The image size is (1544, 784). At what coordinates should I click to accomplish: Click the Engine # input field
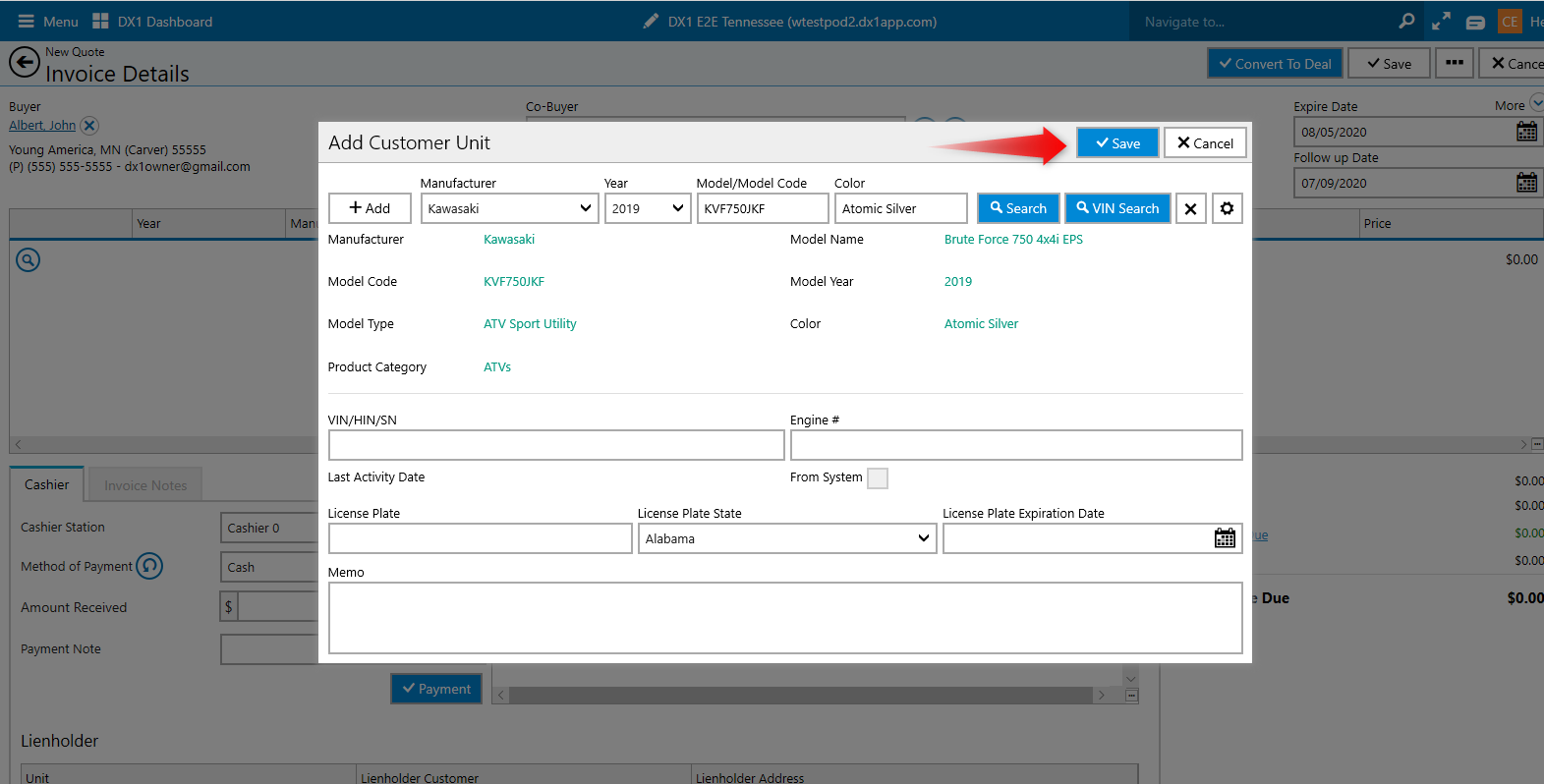1016,445
